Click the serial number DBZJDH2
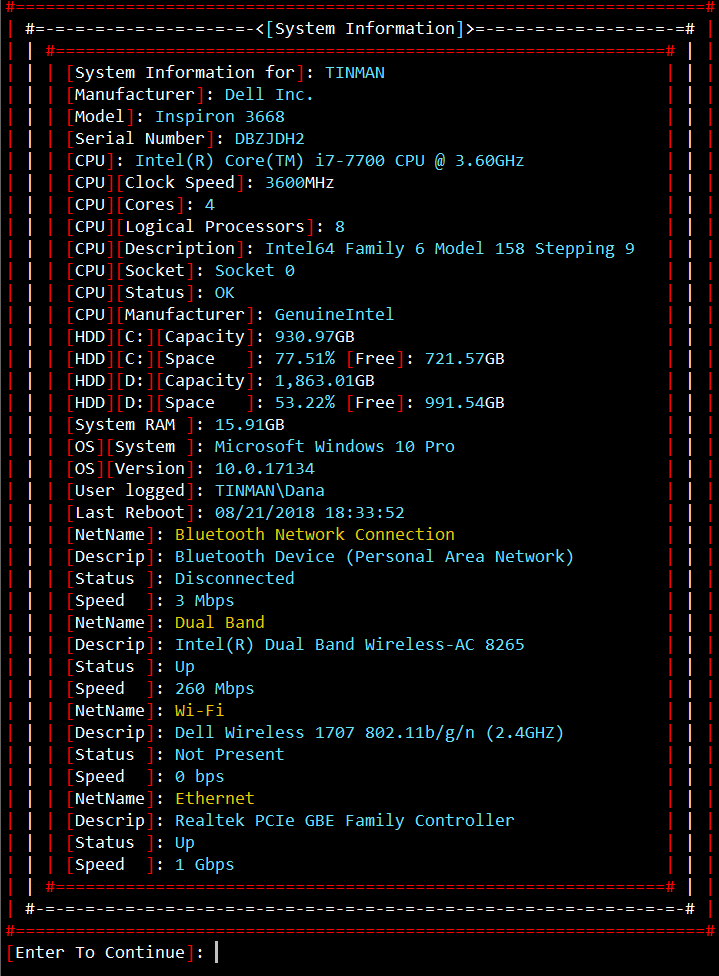 click(x=270, y=139)
